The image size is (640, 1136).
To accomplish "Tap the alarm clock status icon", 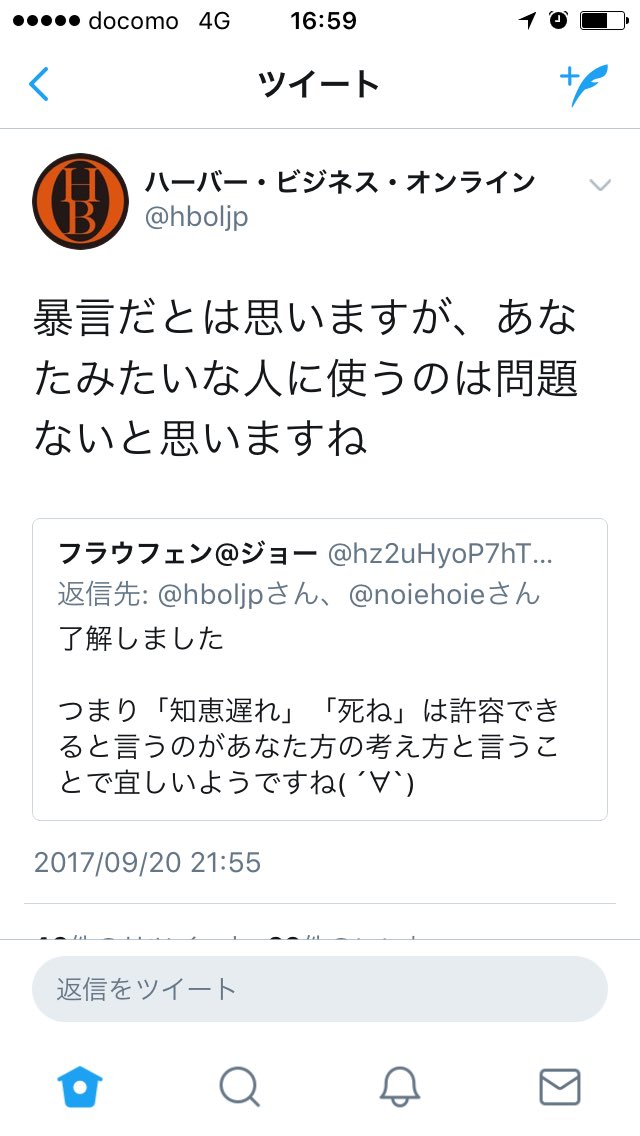I will click(558, 20).
